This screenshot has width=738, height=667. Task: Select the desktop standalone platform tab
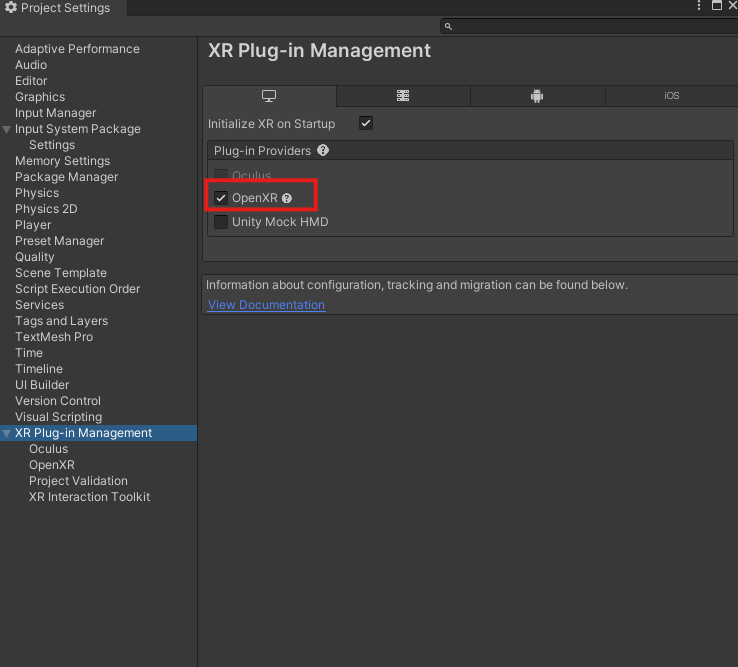[269, 96]
